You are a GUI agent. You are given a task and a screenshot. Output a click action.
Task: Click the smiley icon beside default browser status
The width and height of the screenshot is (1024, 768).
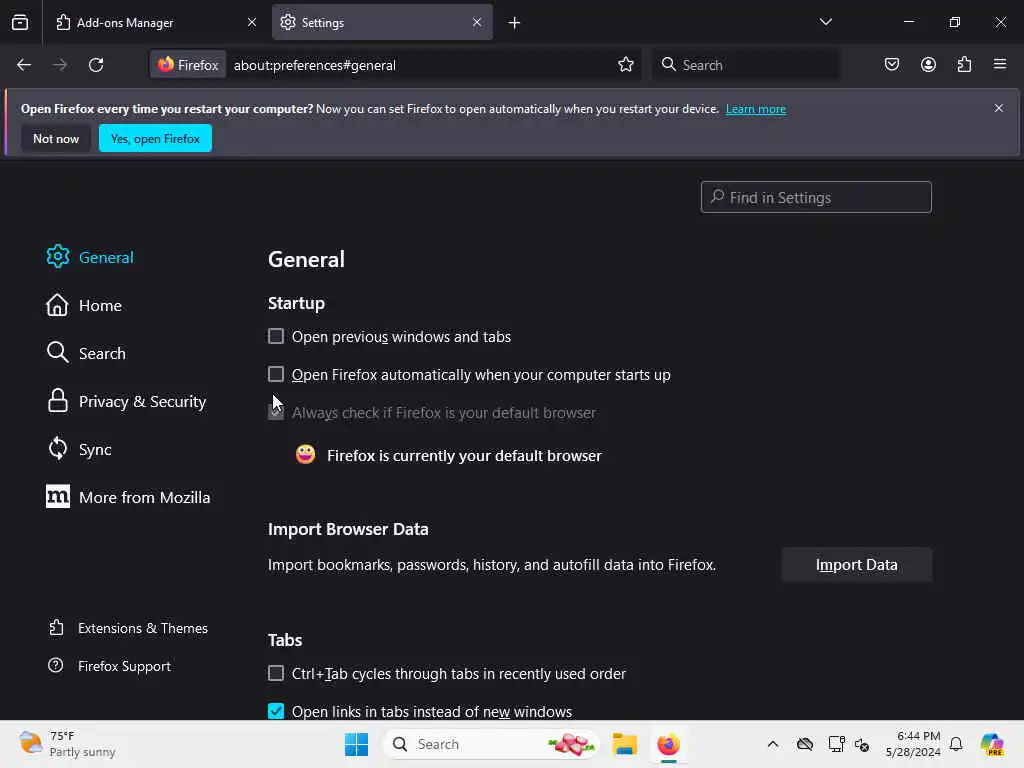pyautogui.click(x=305, y=455)
